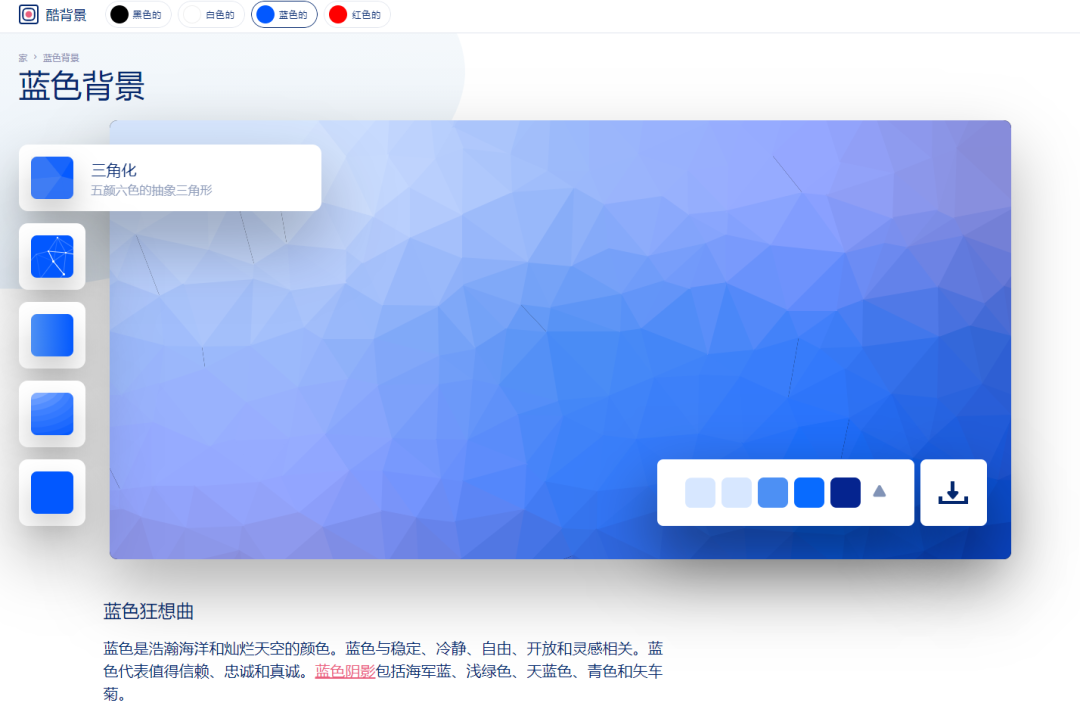
Task: Open the 蓝色阴影 hyperlink
Action: pos(345,671)
